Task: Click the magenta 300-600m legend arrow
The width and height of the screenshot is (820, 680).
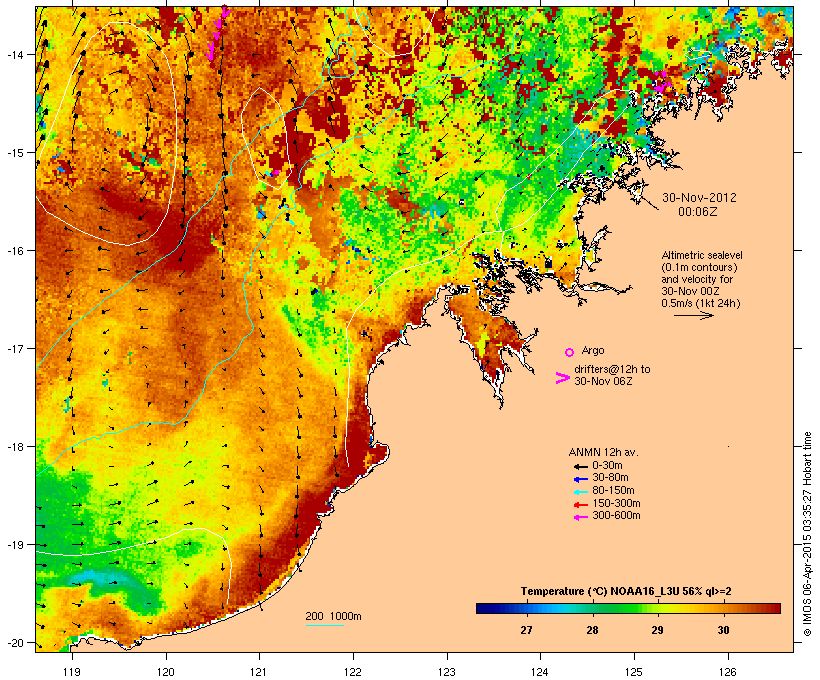Action: pyautogui.click(x=580, y=517)
